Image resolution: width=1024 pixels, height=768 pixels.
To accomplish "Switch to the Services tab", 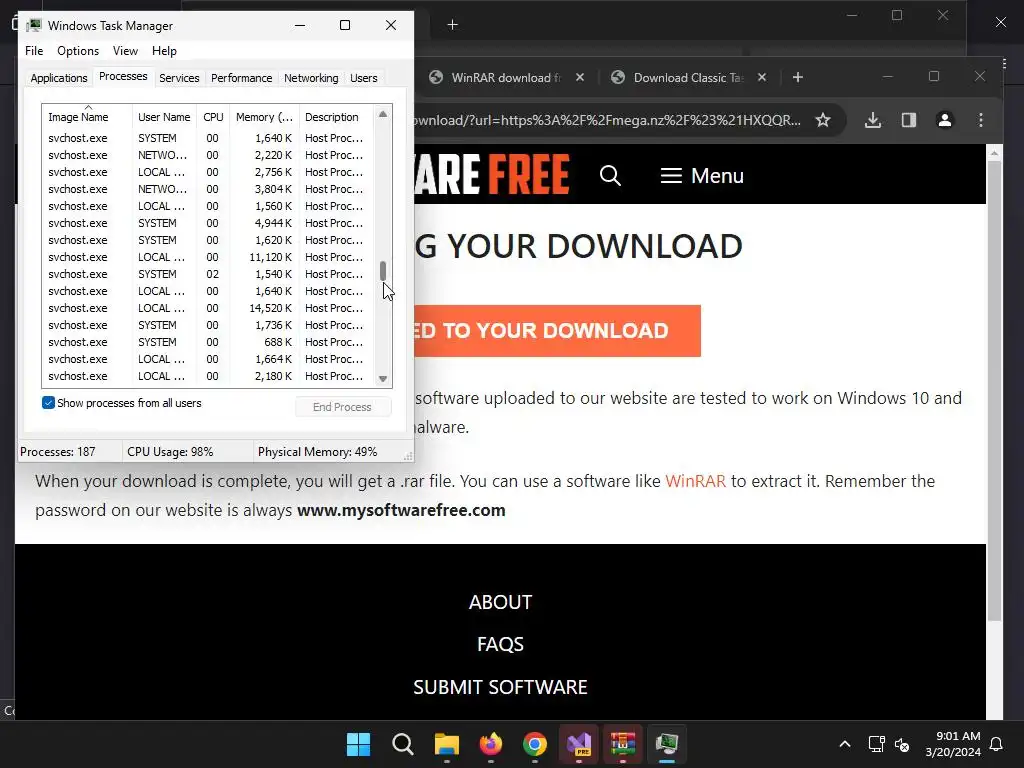I will [179, 78].
